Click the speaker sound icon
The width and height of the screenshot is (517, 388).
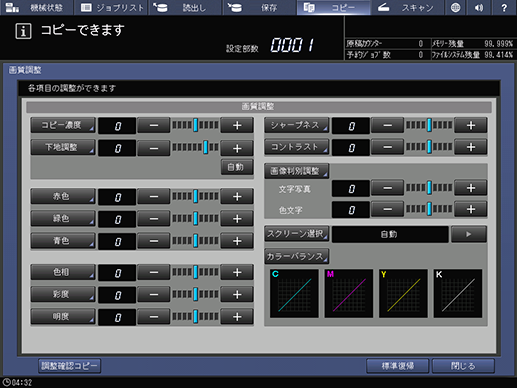[479, 7]
